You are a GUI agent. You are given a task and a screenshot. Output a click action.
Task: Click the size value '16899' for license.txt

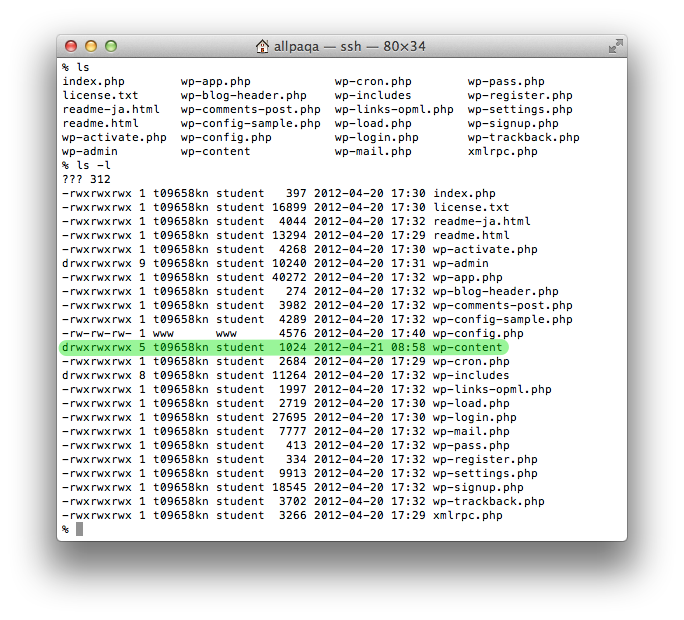tap(289, 207)
